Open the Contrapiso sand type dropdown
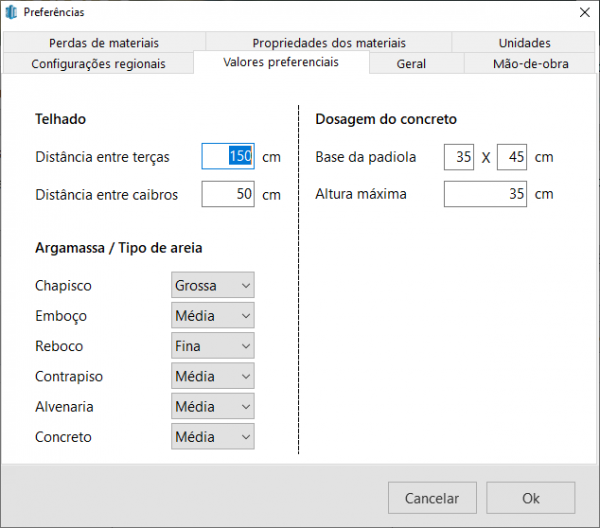This screenshot has height=528, width=600. click(x=212, y=376)
